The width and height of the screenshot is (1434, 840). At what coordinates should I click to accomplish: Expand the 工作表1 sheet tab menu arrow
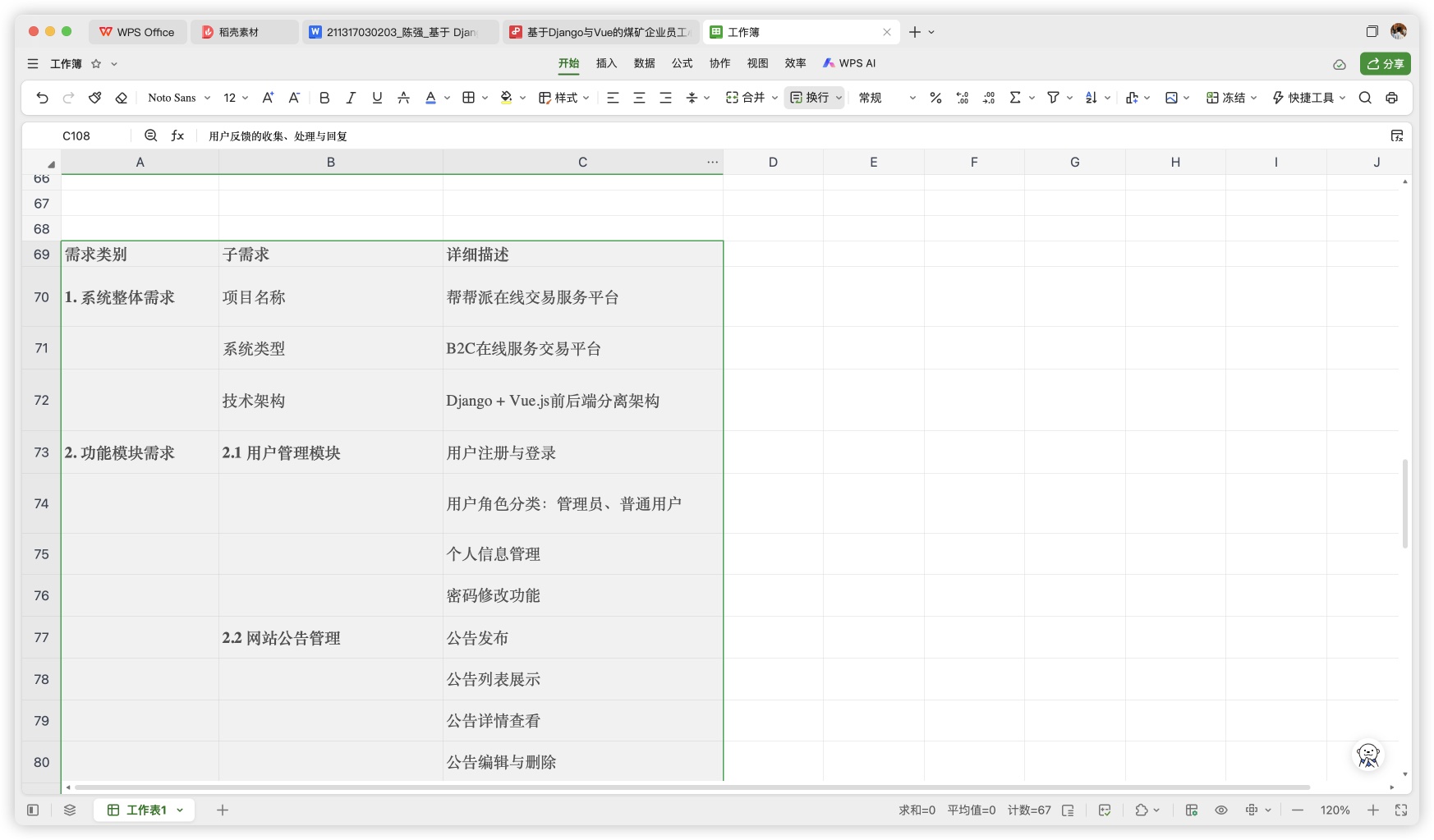coord(180,810)
